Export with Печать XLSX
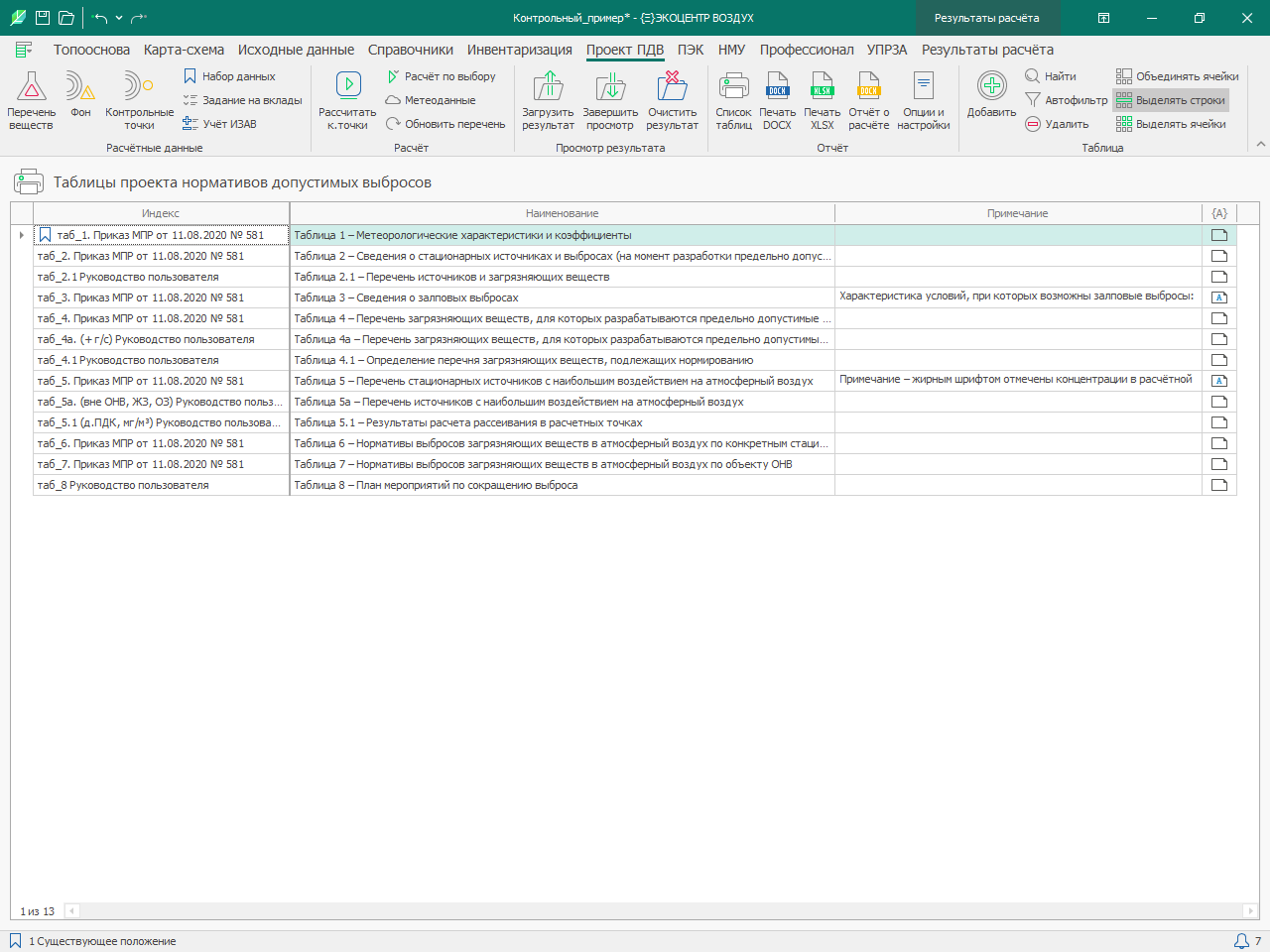The height and width of the screenshot is (952, 1270). point(822,101)
